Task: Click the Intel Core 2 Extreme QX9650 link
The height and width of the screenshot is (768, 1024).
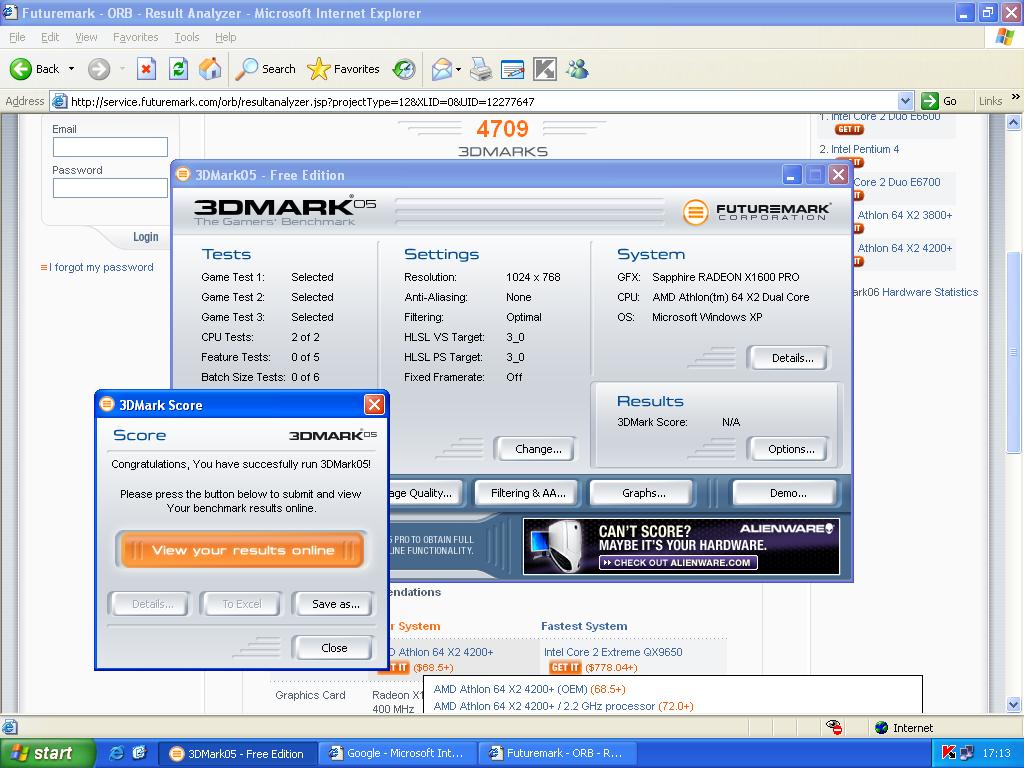Action: [x=613, y=652]
